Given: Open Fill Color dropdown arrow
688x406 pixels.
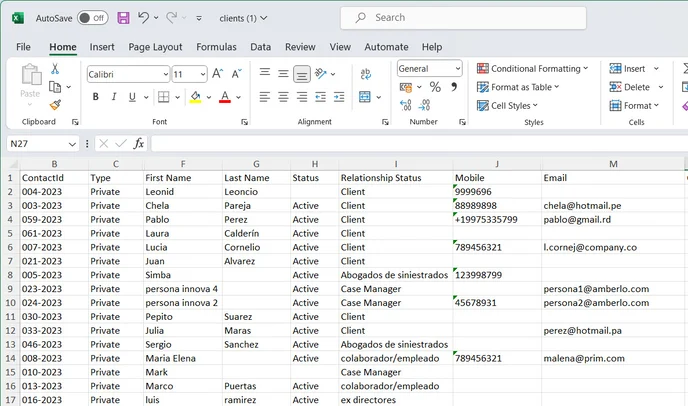Looking at the screenshot, I should 209,97.
